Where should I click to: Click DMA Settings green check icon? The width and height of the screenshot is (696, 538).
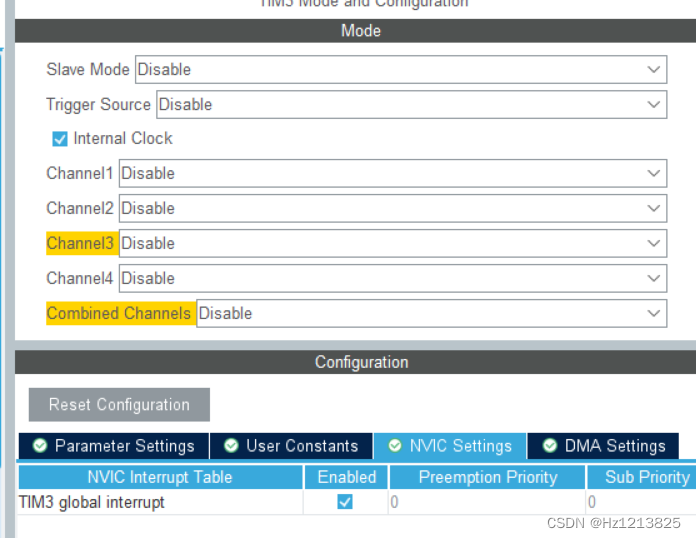click(x=550, y=445)
